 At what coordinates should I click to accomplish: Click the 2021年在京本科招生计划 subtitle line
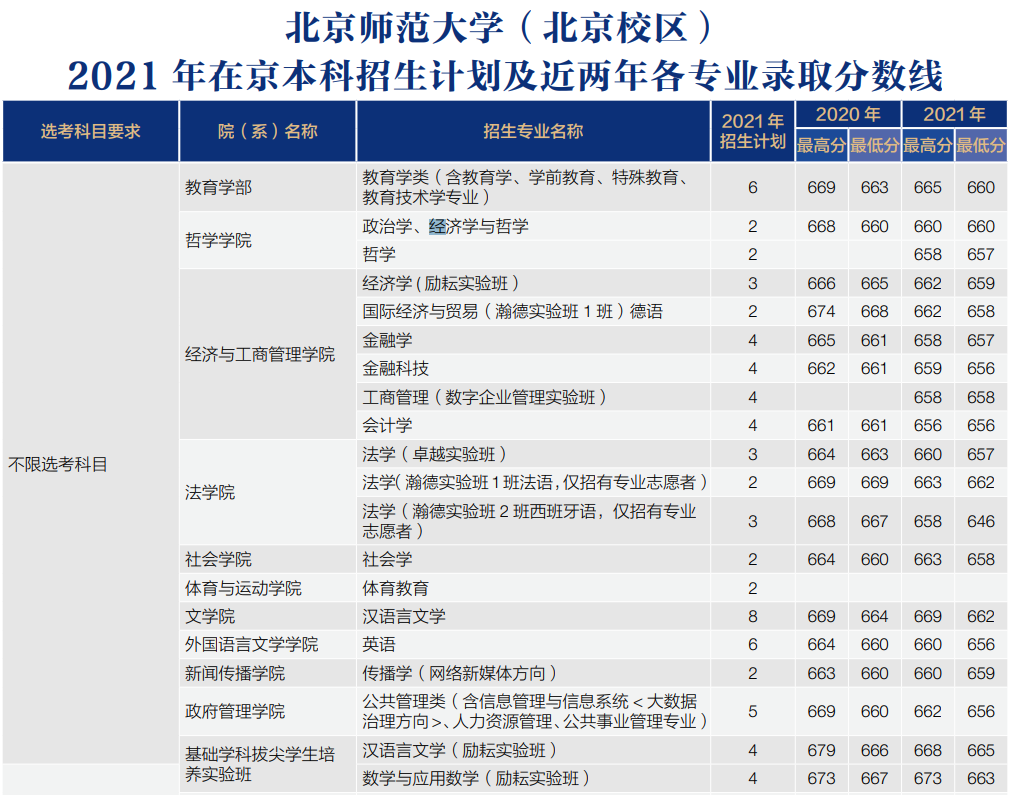click(x=505, y=75)
